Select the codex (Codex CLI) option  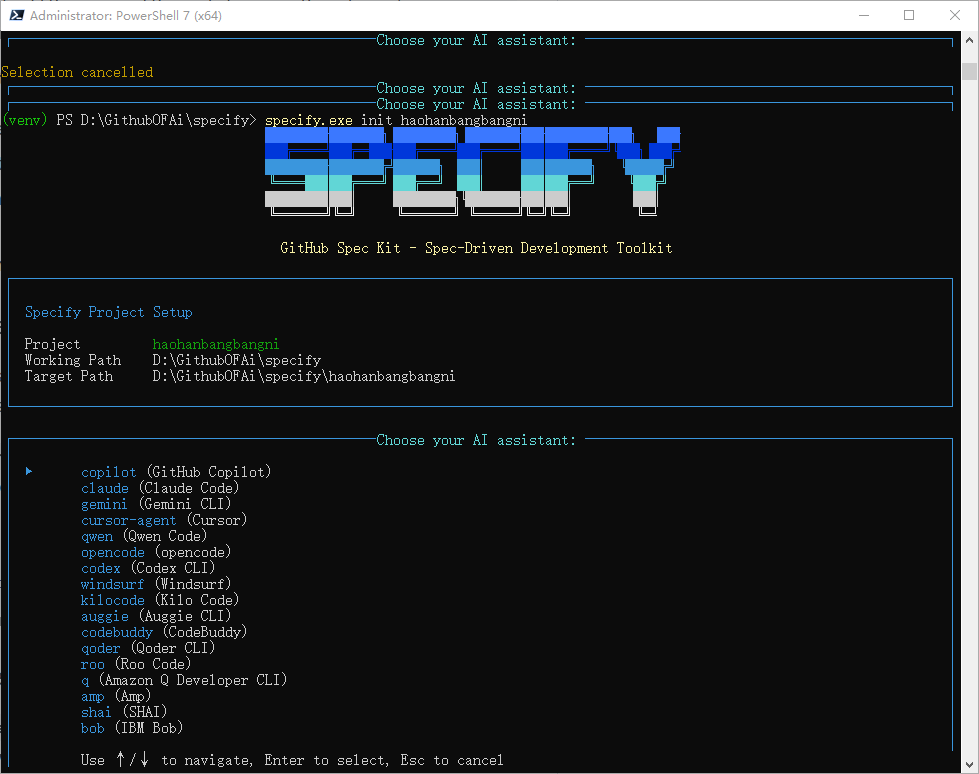(148, 568)
